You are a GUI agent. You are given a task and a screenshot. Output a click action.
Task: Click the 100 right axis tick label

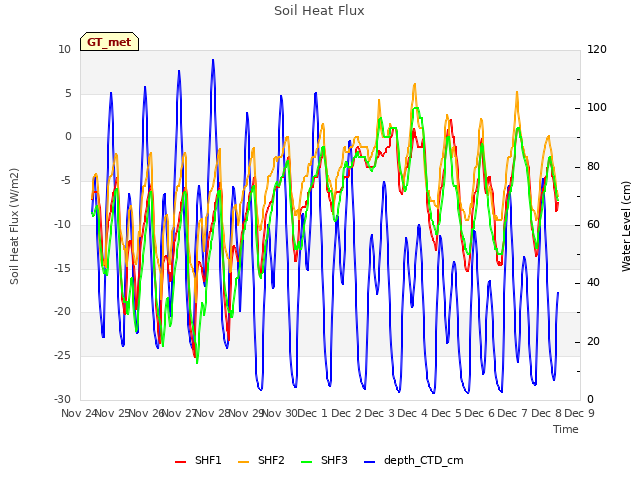coord(597,108)
